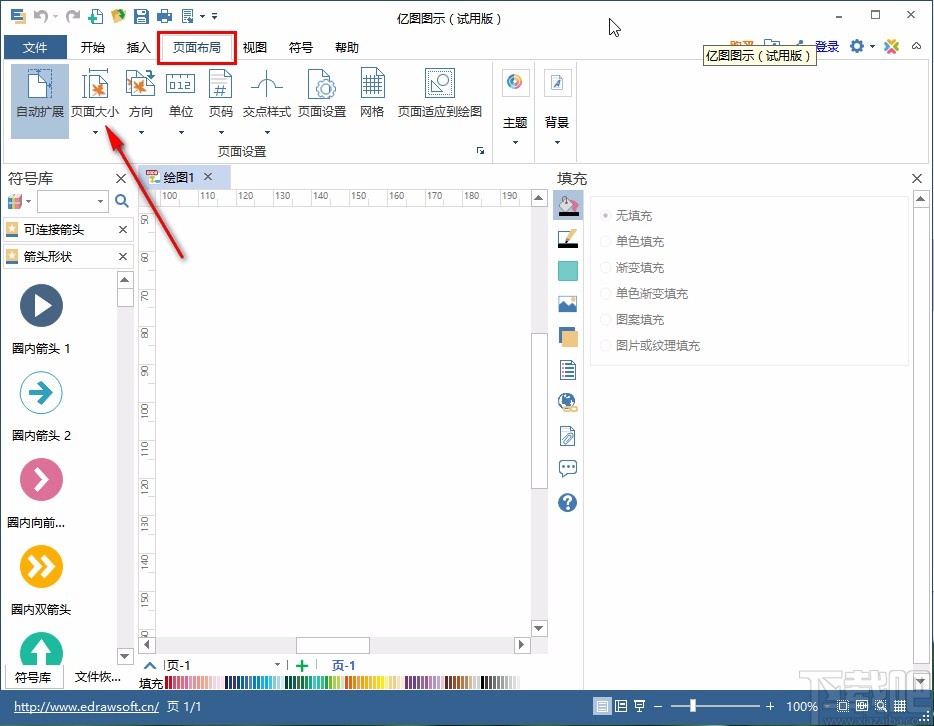Open the 文件 menu
934x726 pixels.
tap(35, 47)
